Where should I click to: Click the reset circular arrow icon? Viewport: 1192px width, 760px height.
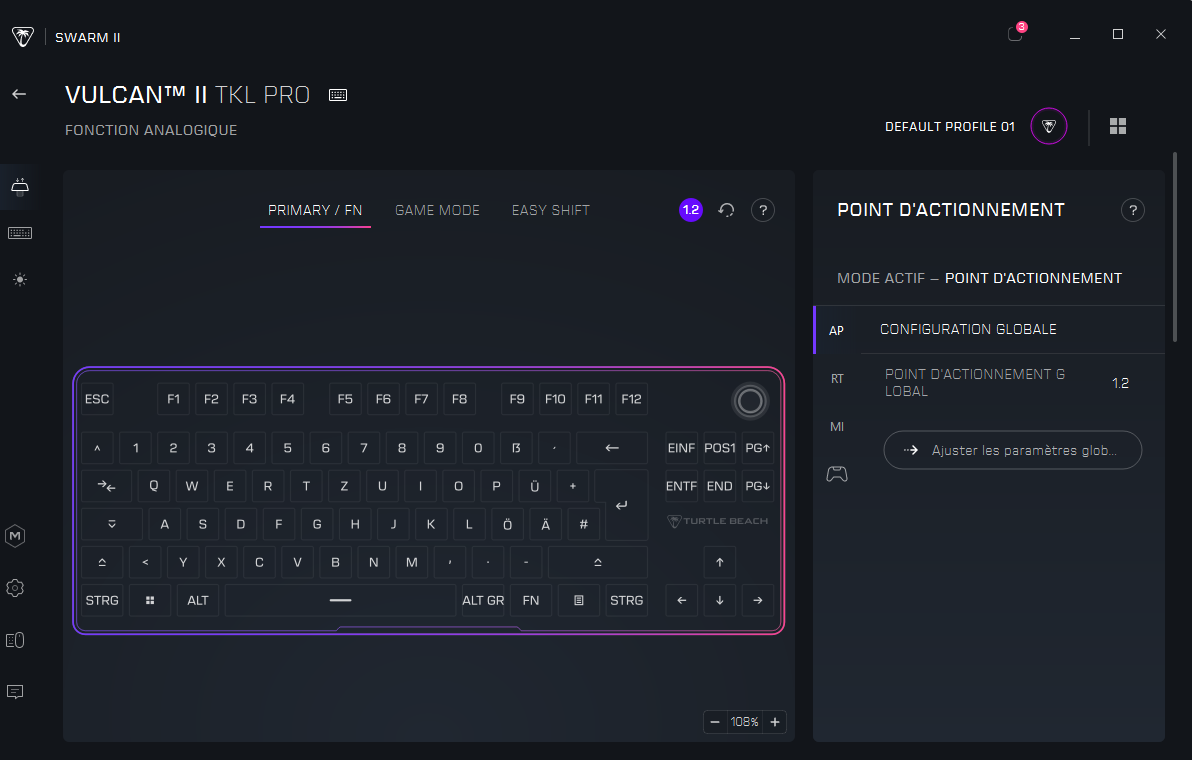pyautogui.click(x=727, y=210)
